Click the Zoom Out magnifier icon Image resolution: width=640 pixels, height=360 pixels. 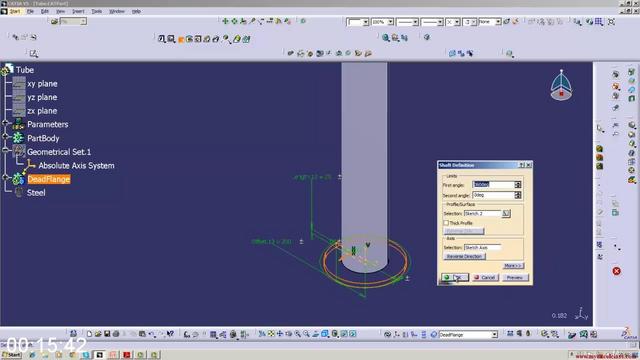(x=307, y=334)
